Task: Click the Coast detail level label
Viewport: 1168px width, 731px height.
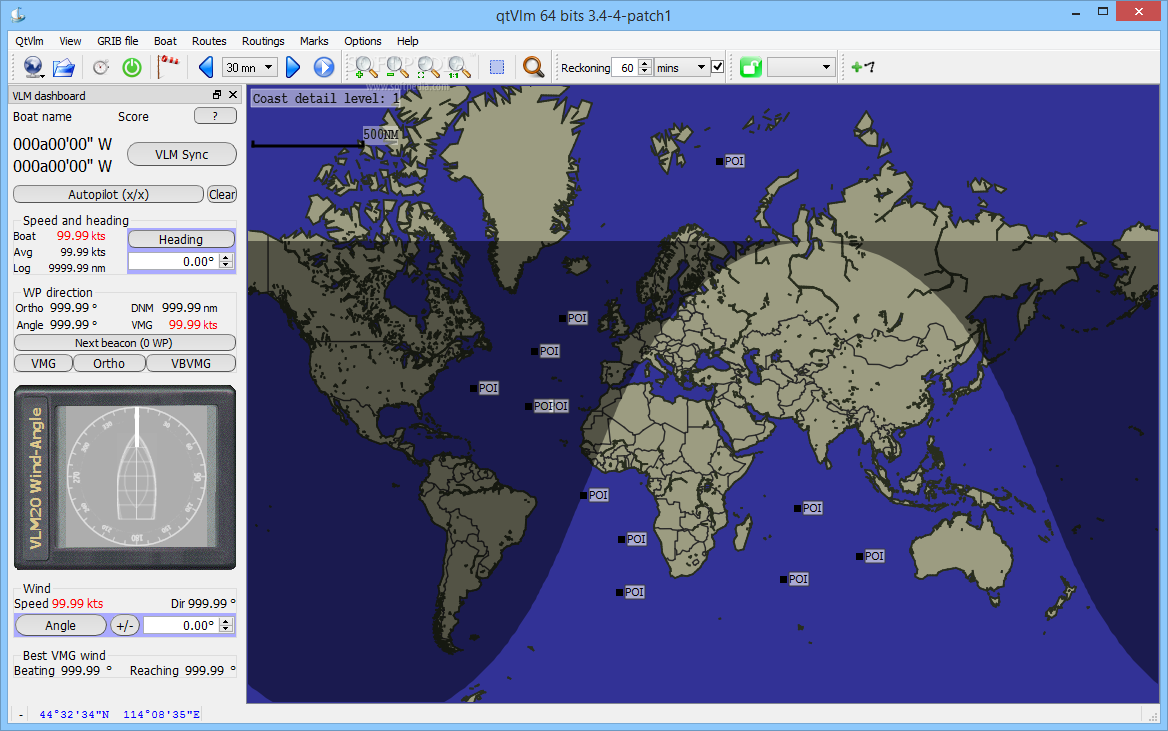Action: pos(326,98)
